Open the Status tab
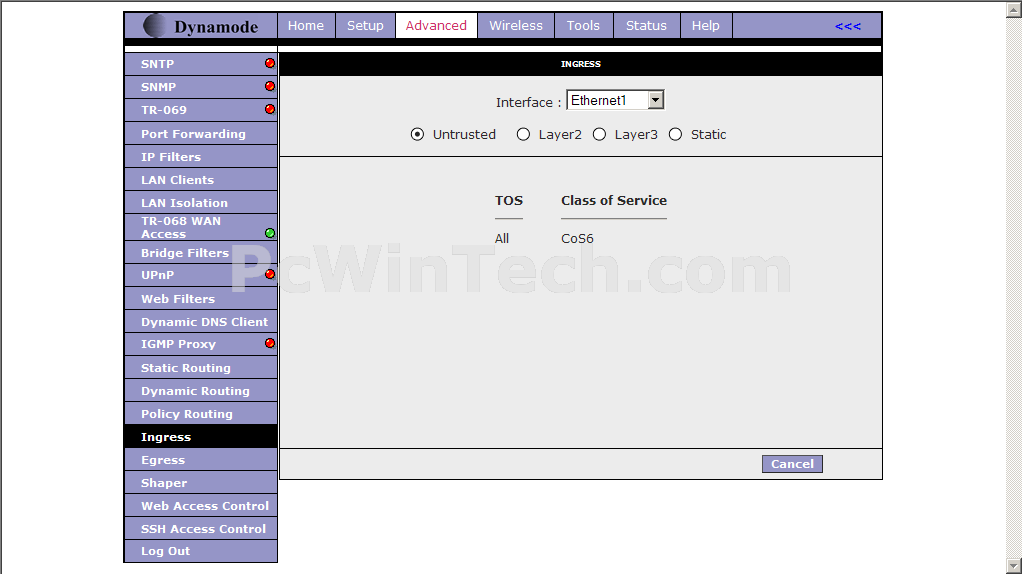The width and height of the screenshot is (1022, 574). tap(646, 25)
